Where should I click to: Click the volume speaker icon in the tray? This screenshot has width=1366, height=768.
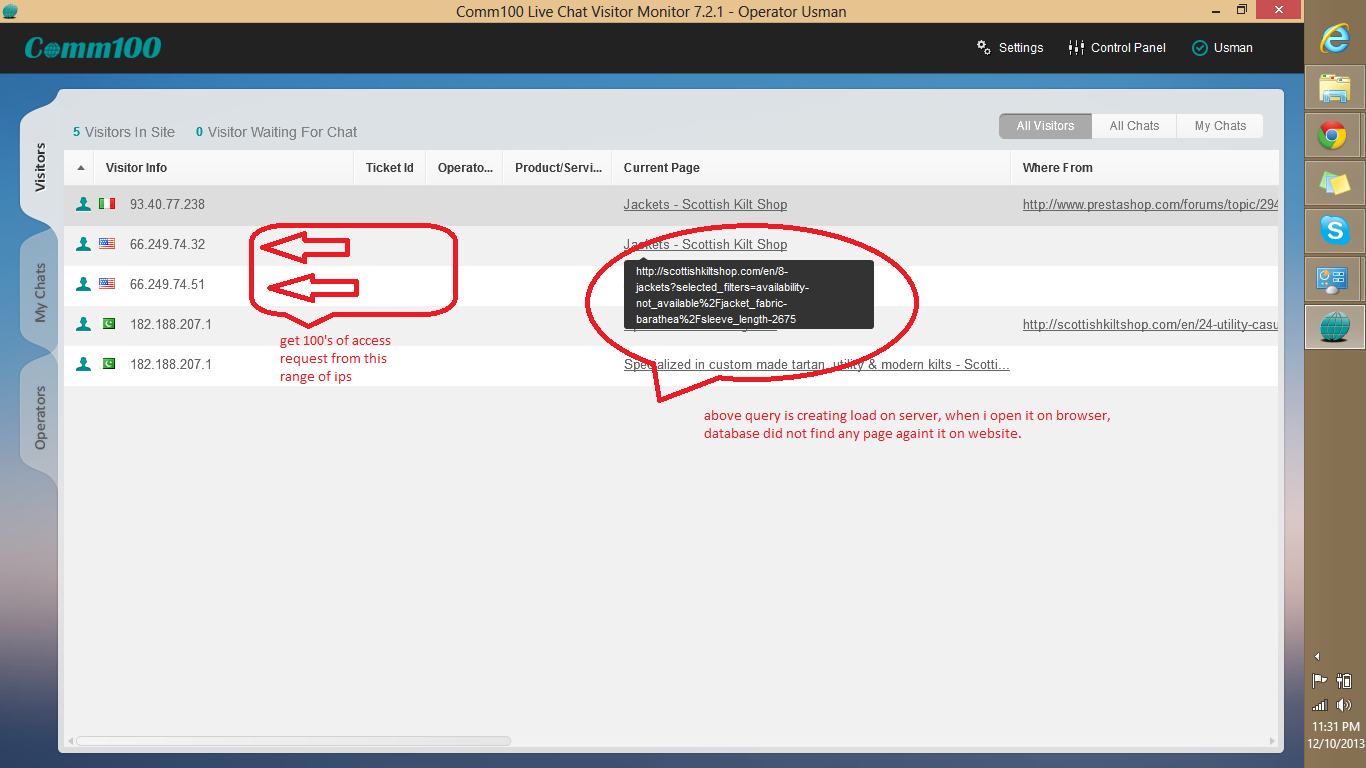click(x=1345, y=704)
